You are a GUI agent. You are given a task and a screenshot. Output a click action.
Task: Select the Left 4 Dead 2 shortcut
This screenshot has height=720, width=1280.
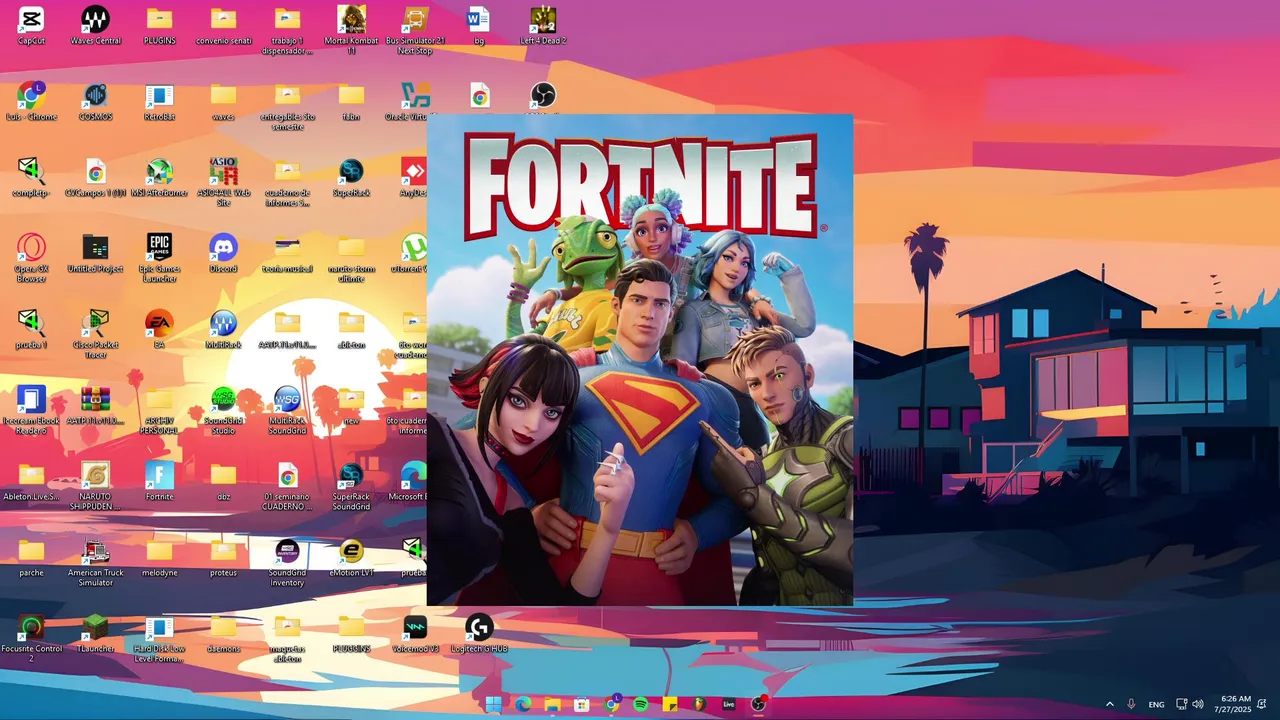point(543,26)
